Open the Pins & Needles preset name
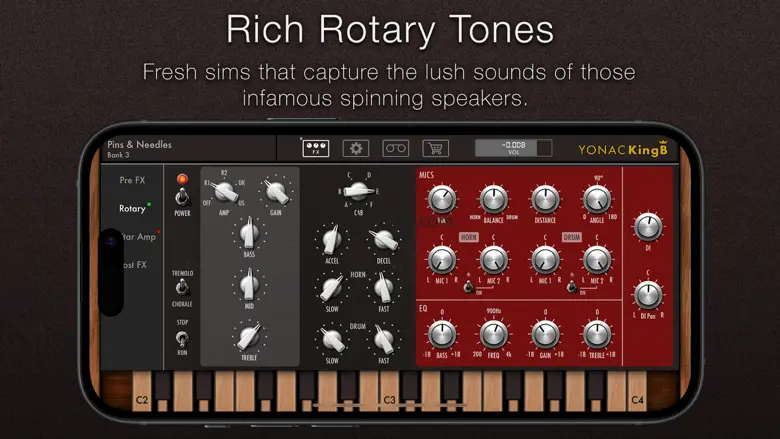Image resolution: width=780 pixels, height=439 pixels. tap(139, 144)
